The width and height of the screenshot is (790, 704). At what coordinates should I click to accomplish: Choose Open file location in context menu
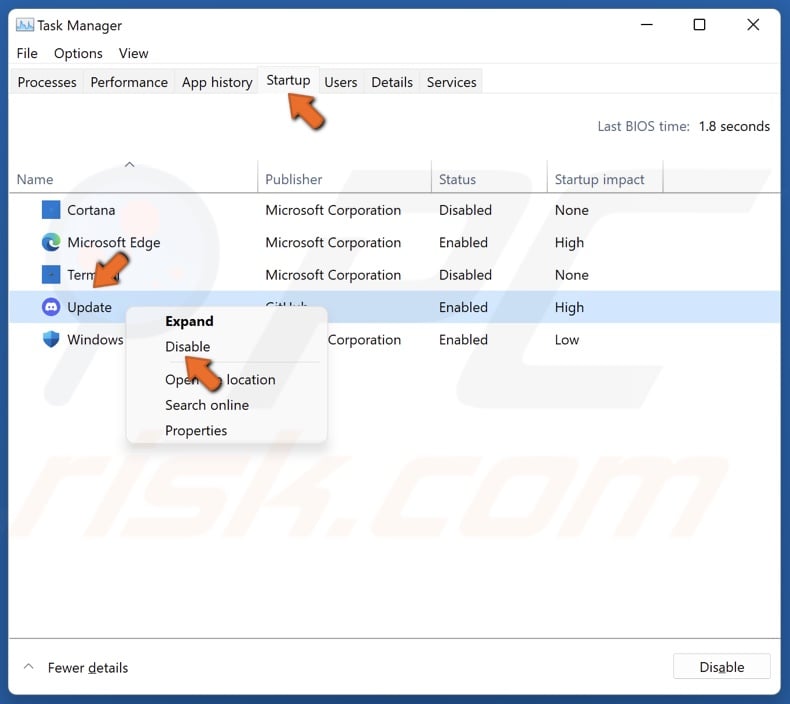point(220,379)
